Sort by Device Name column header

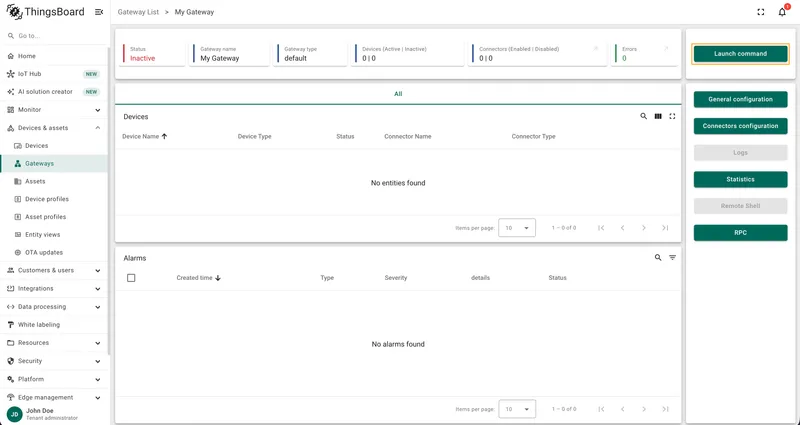pyautogui.click(x=144, y=137)
